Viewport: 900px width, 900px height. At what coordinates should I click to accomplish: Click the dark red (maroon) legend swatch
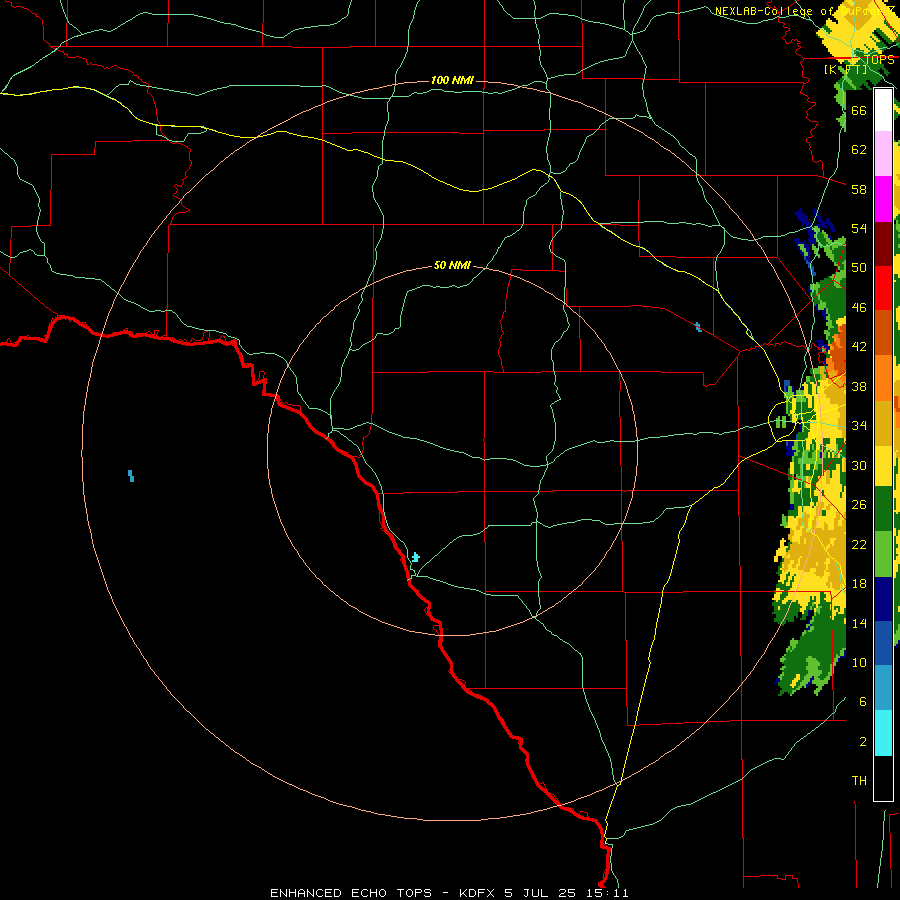[883, 243]
